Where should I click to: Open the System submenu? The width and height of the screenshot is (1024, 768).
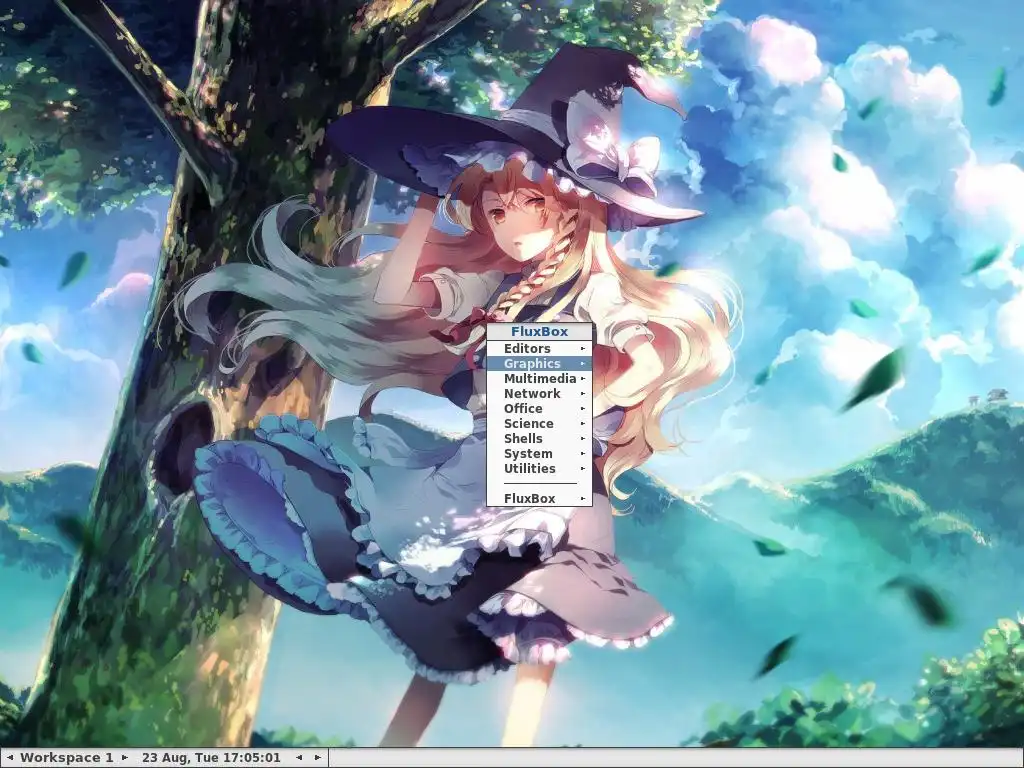[539, 454]
